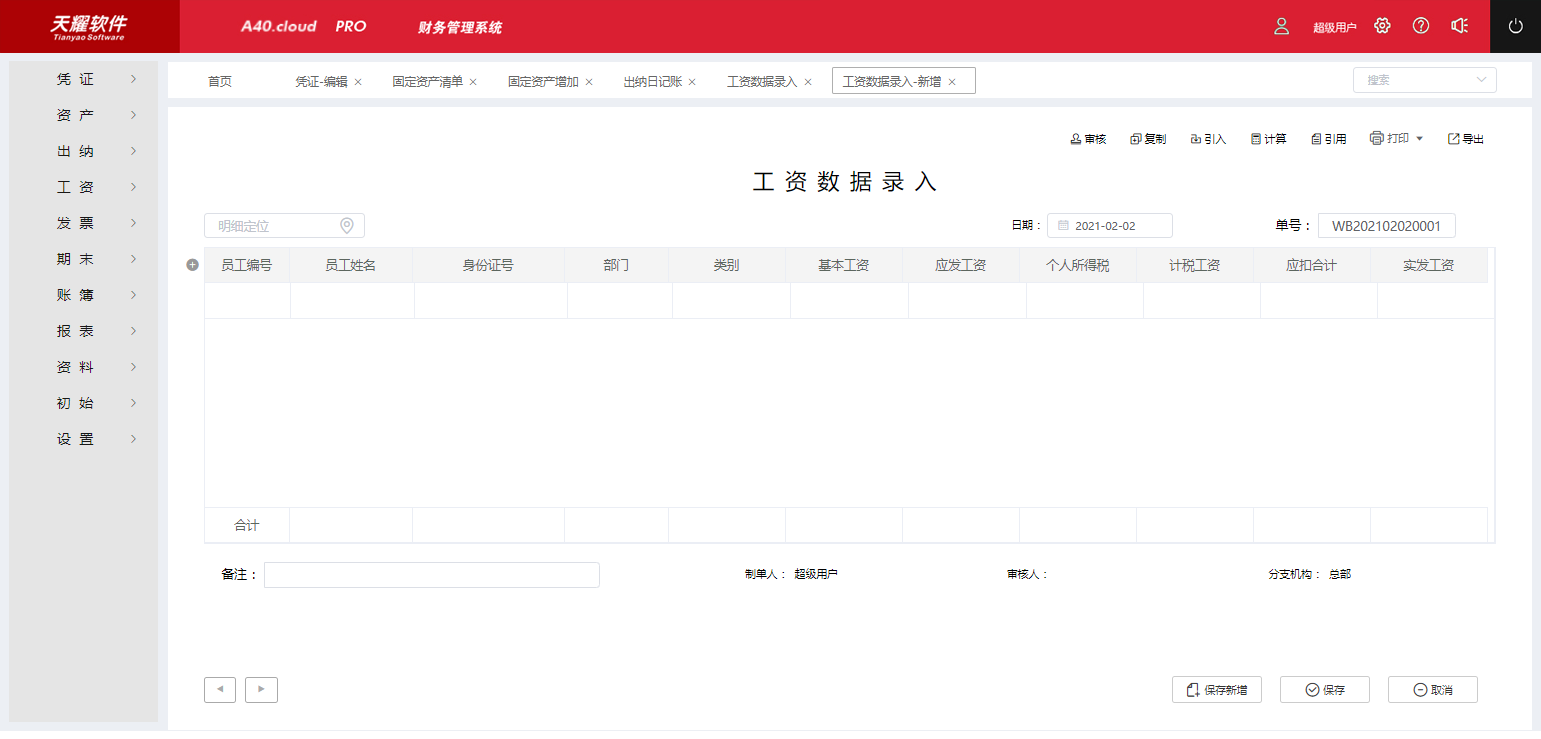Click the 导出 export icon
This screenshot has width=1541, height=739.
[x=1465, y=138]
